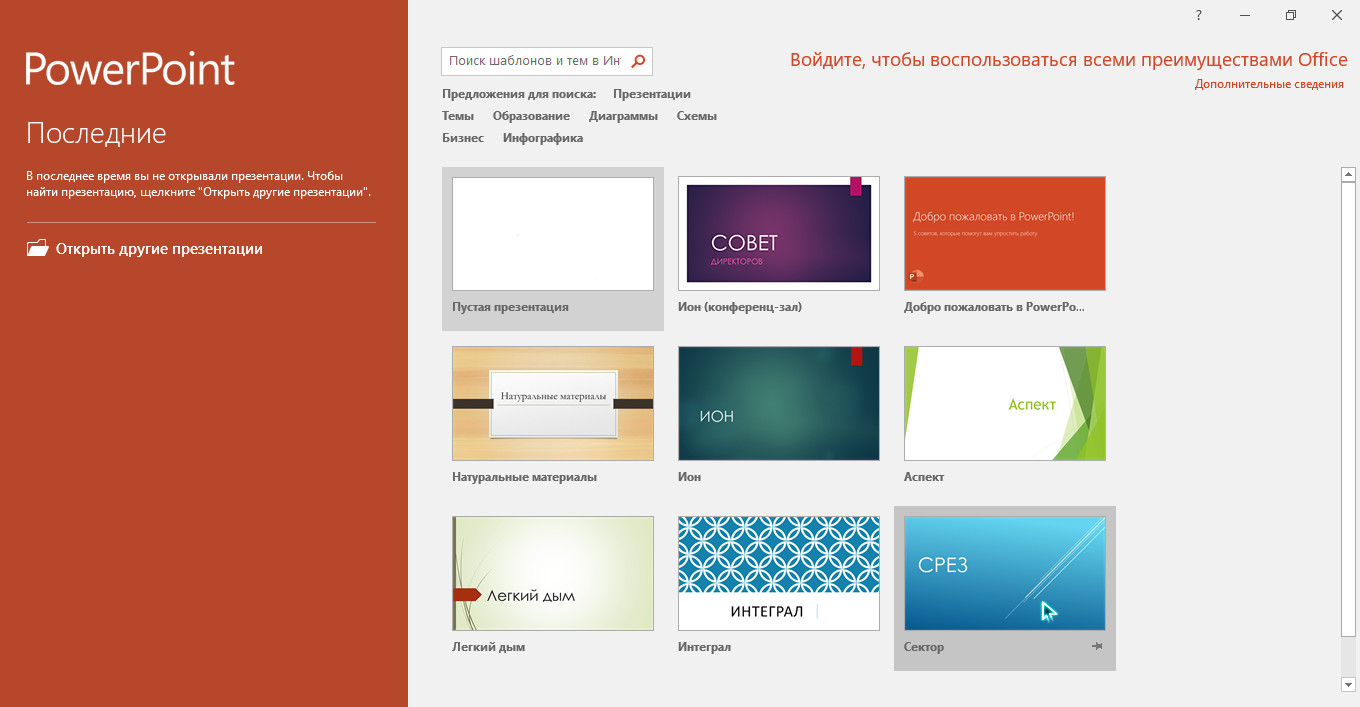Click the folder icon for opening presentations
This screenshot has width=1360, height=707.
point(37,249)
